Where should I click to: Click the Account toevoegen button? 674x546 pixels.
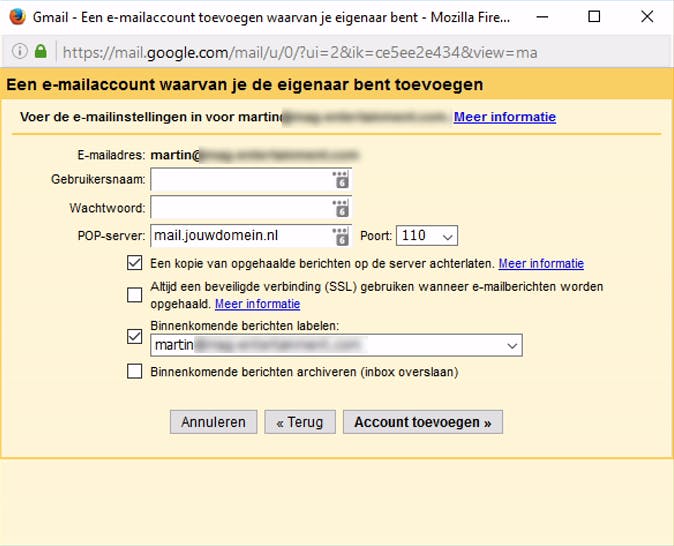tap(422, 422)
